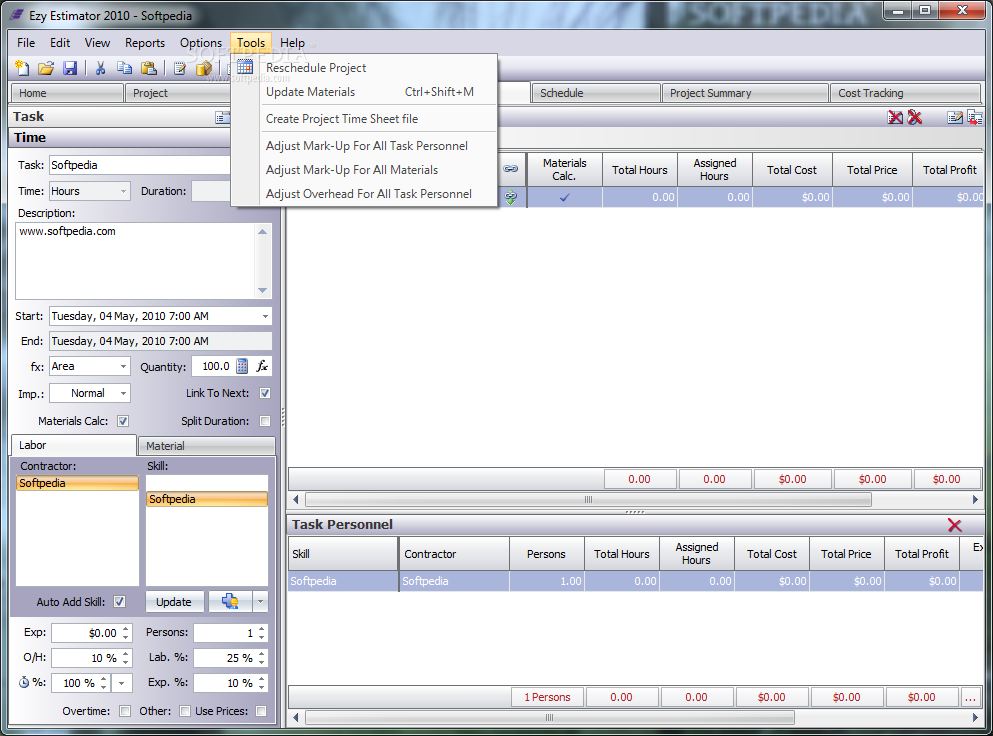Viewport: 993px width, 736px height.
Task: Click the edit task list pencil icon
Action: click(x=955, y=117)
